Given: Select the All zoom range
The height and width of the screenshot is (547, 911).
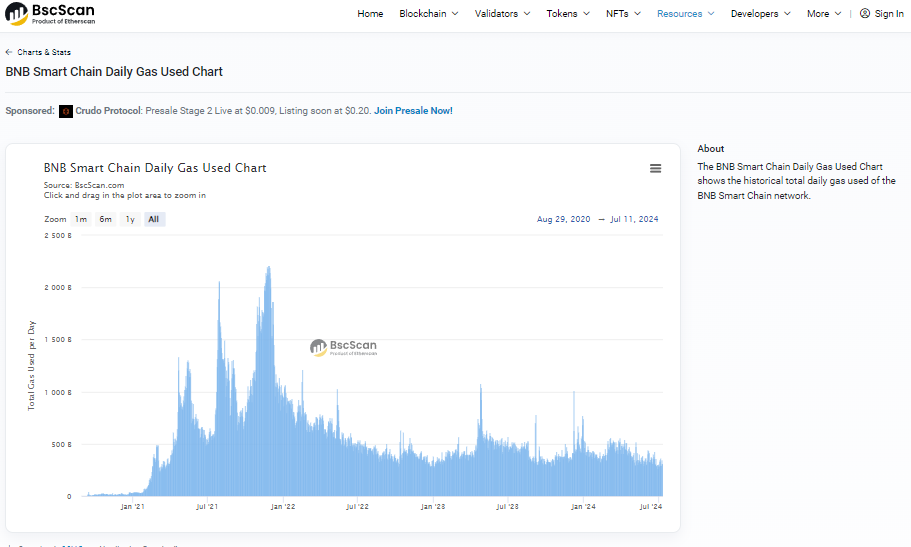Looking at the screenshot, I should pos(154,219).
